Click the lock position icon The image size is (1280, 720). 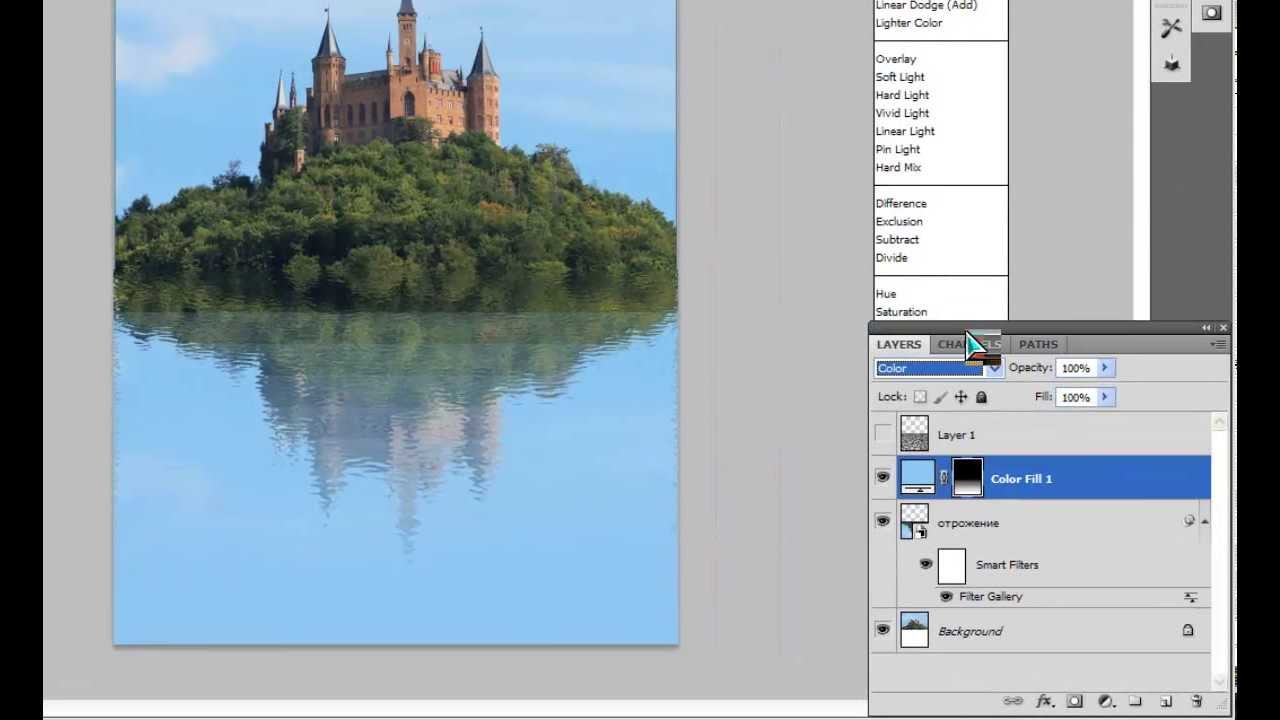(x=961, y=397)
